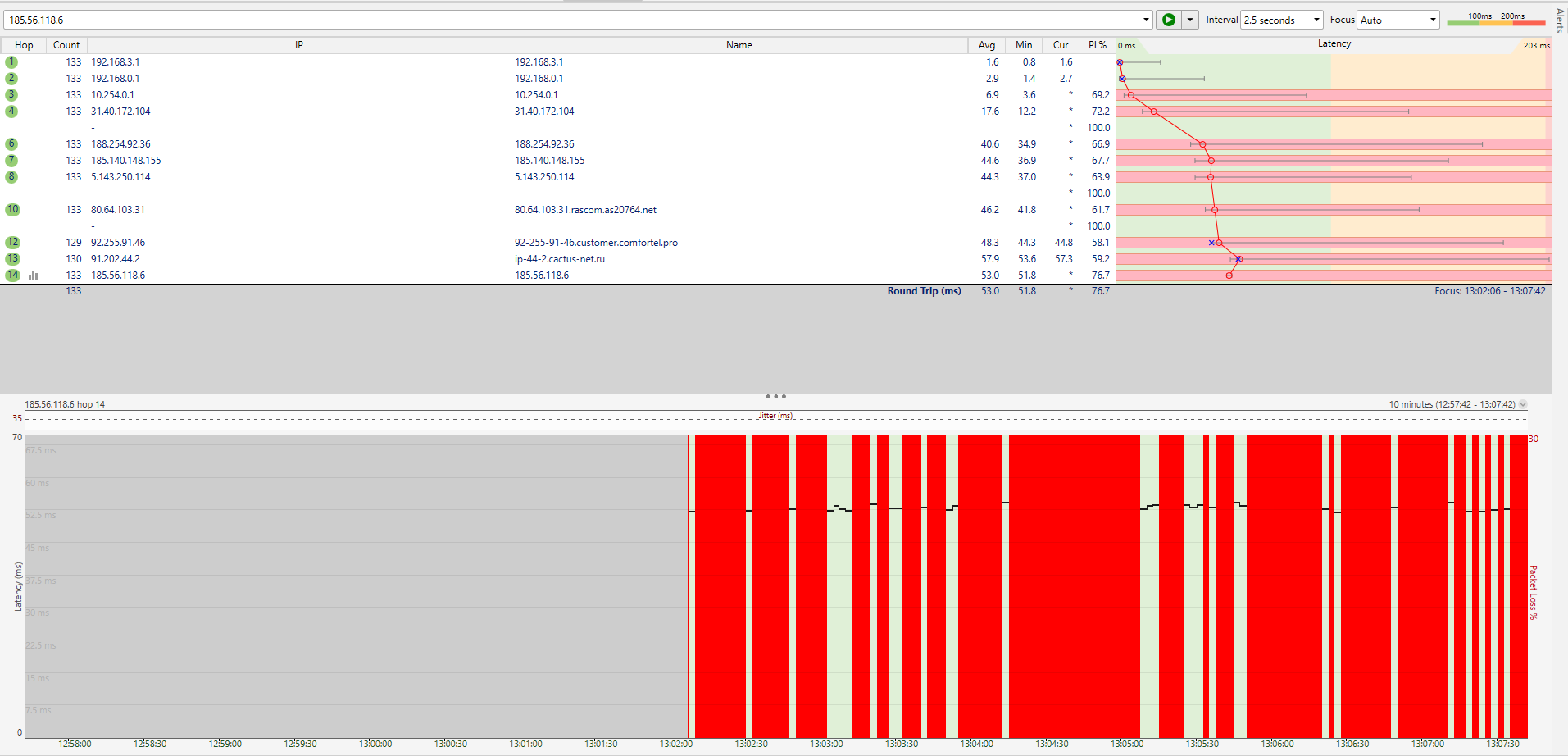The width and height of the screenshot is (1568, 756).
Task: Click the Round Trip (ms) label
Action: (x=924, y=291)
